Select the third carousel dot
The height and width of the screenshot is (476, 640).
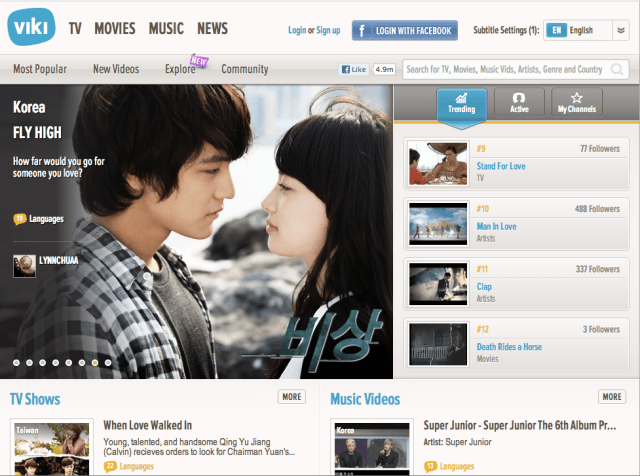[42, 363]
